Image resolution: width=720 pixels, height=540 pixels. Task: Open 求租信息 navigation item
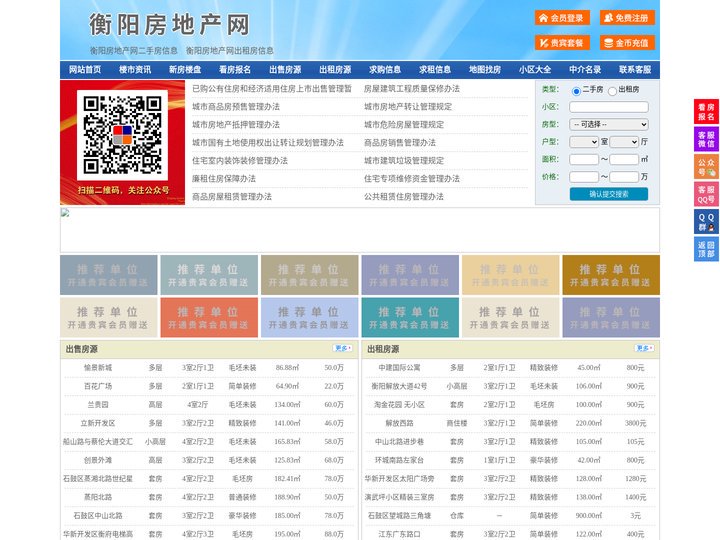[435, 70]
